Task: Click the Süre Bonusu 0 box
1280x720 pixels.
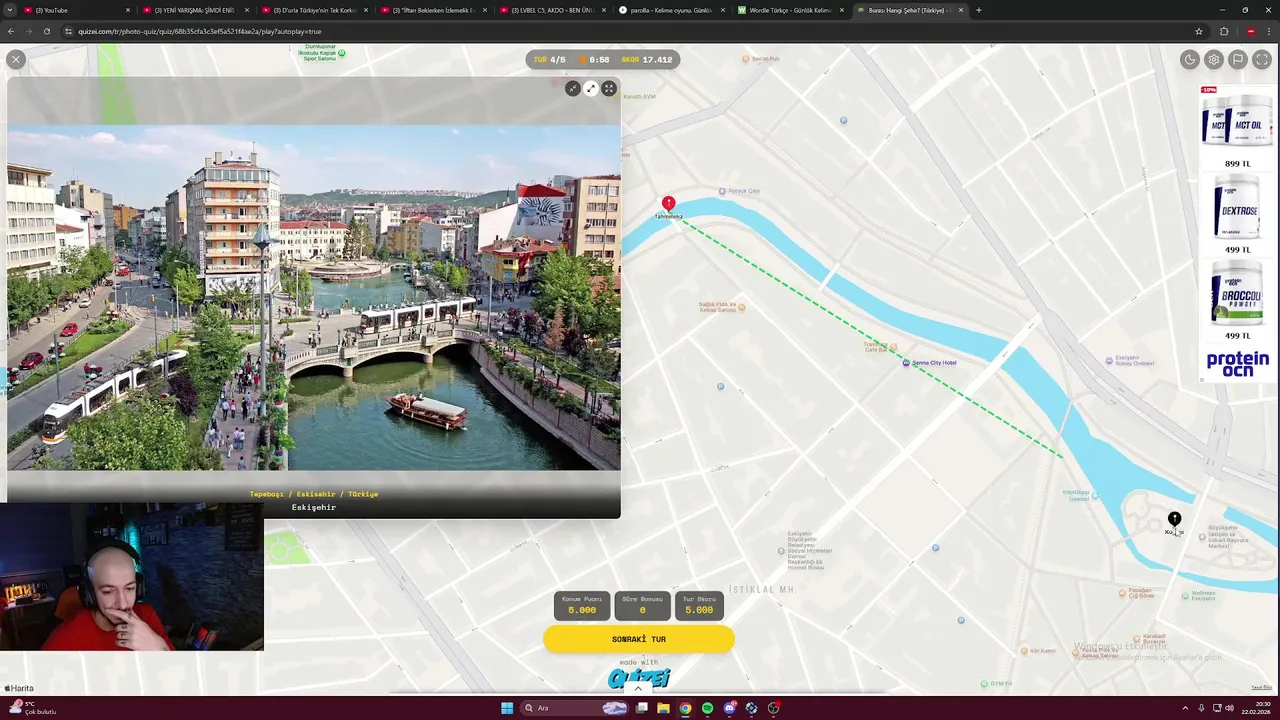Action: (642, 605)
